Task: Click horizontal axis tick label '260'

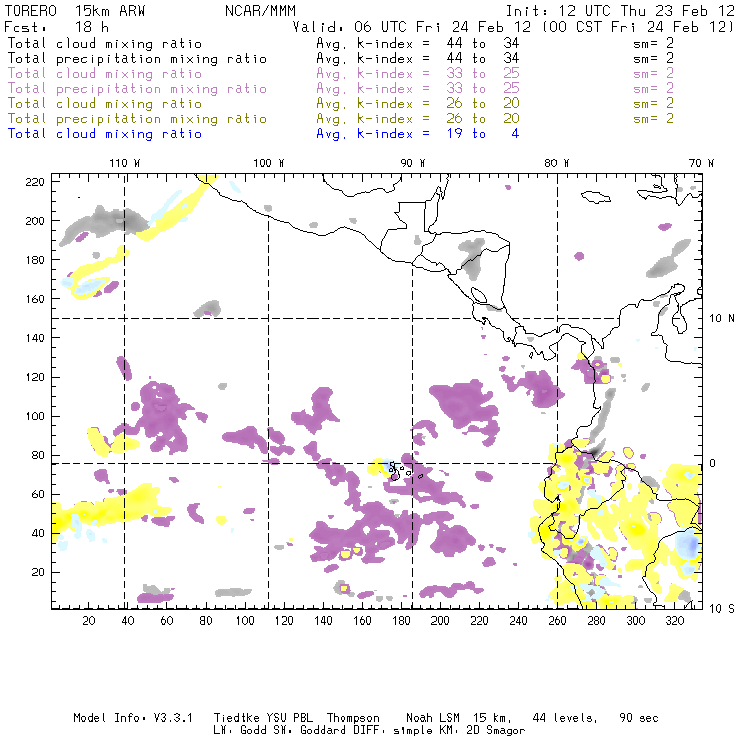Action: pyautogui.click(x=557, y=621)
